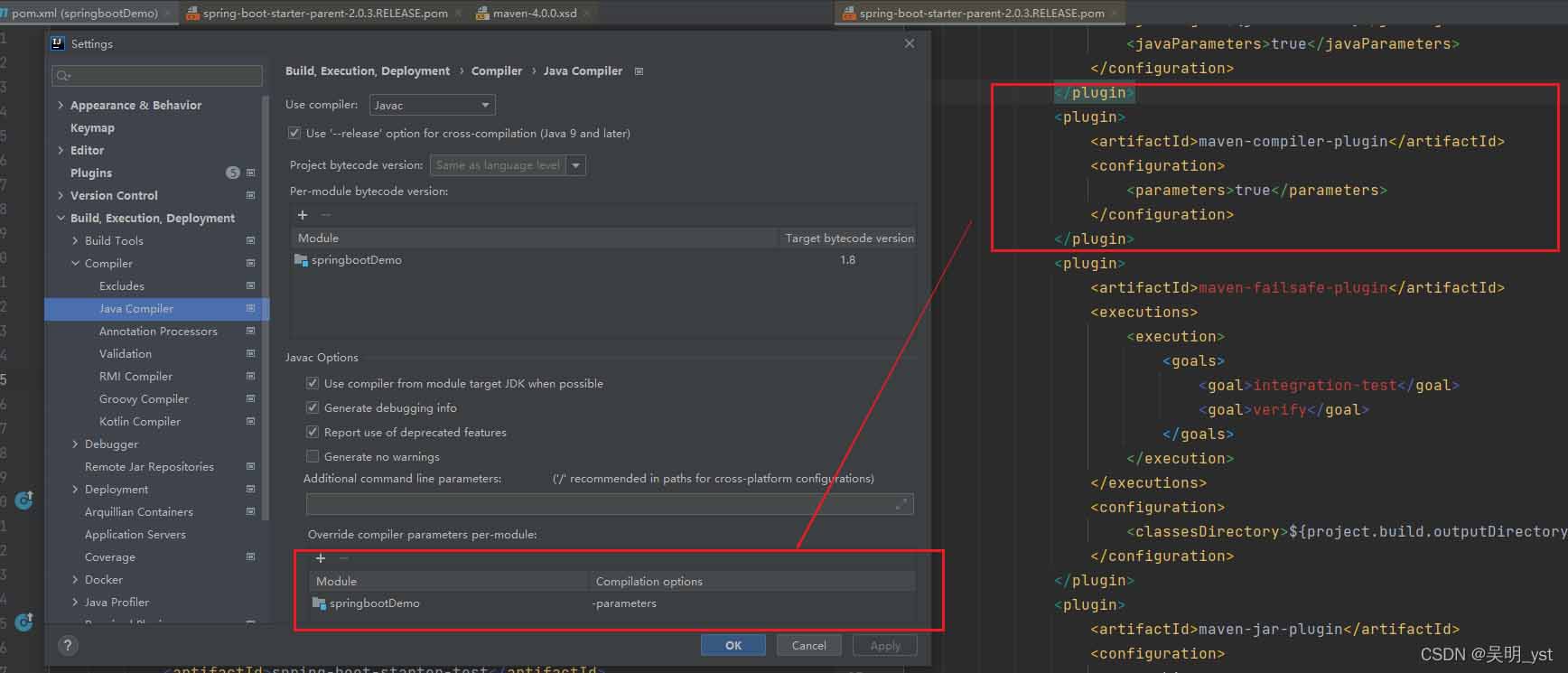
Task: Select Kotlin Compiler settings page
Action: coord(140,421)
